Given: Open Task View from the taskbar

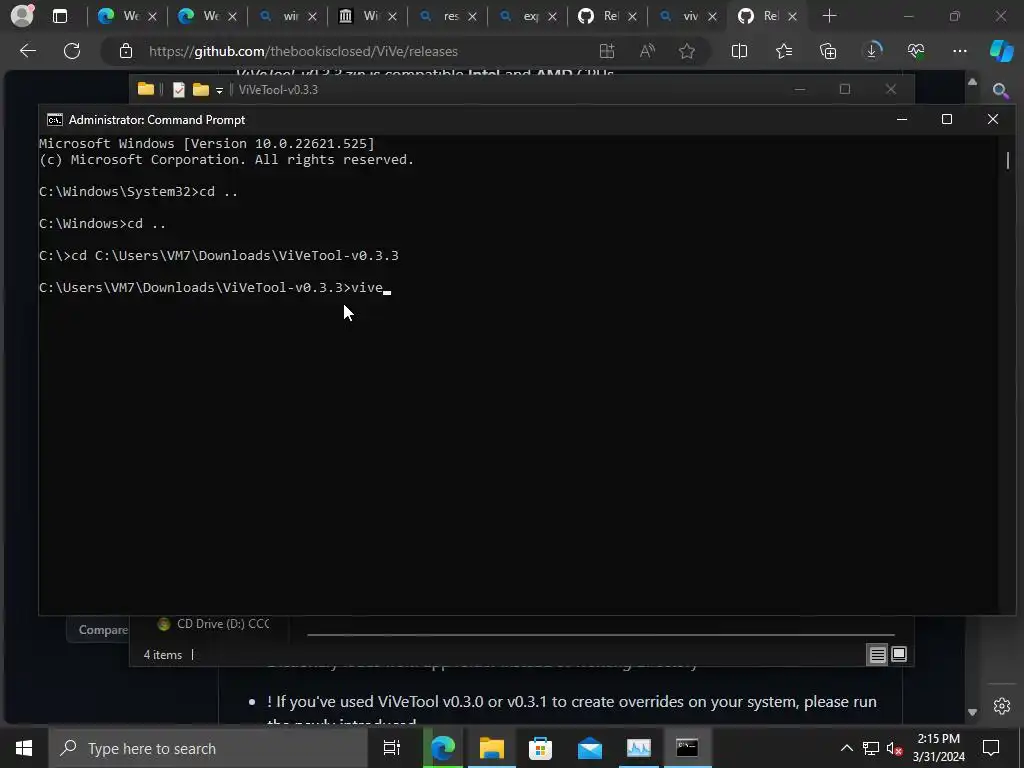Looking at the screenshot, I should pyautogui.click(x=391, y=748).
